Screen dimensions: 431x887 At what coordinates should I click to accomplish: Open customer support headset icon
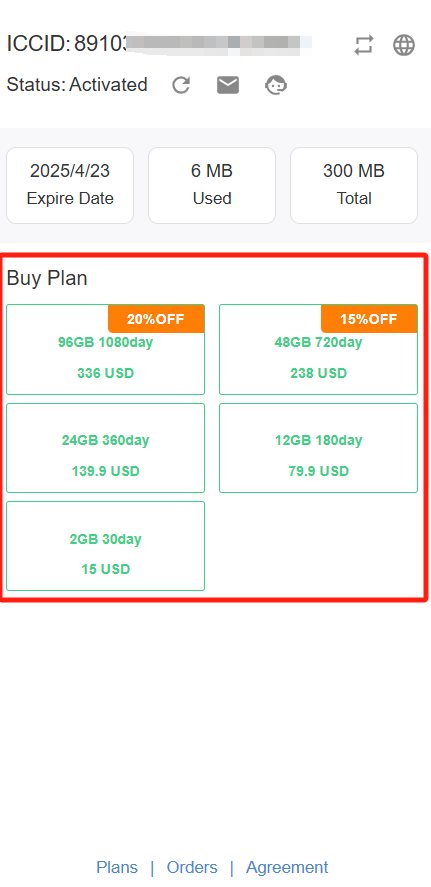(x=276, y=85)
